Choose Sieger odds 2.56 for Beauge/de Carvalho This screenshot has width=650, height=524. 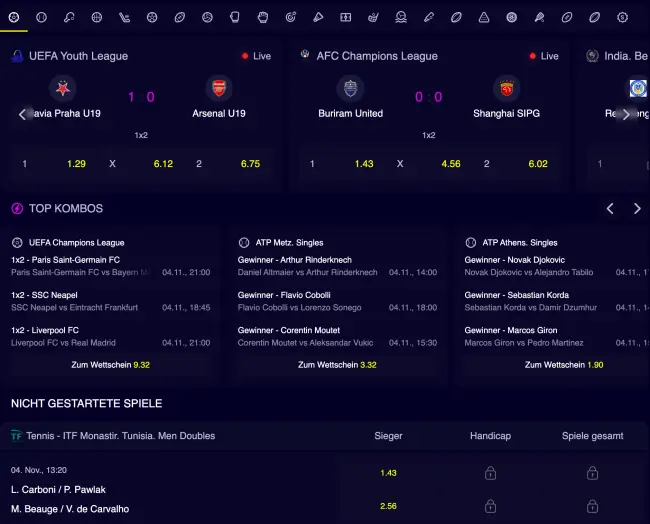pyautogui.click(x=388, y=506)
